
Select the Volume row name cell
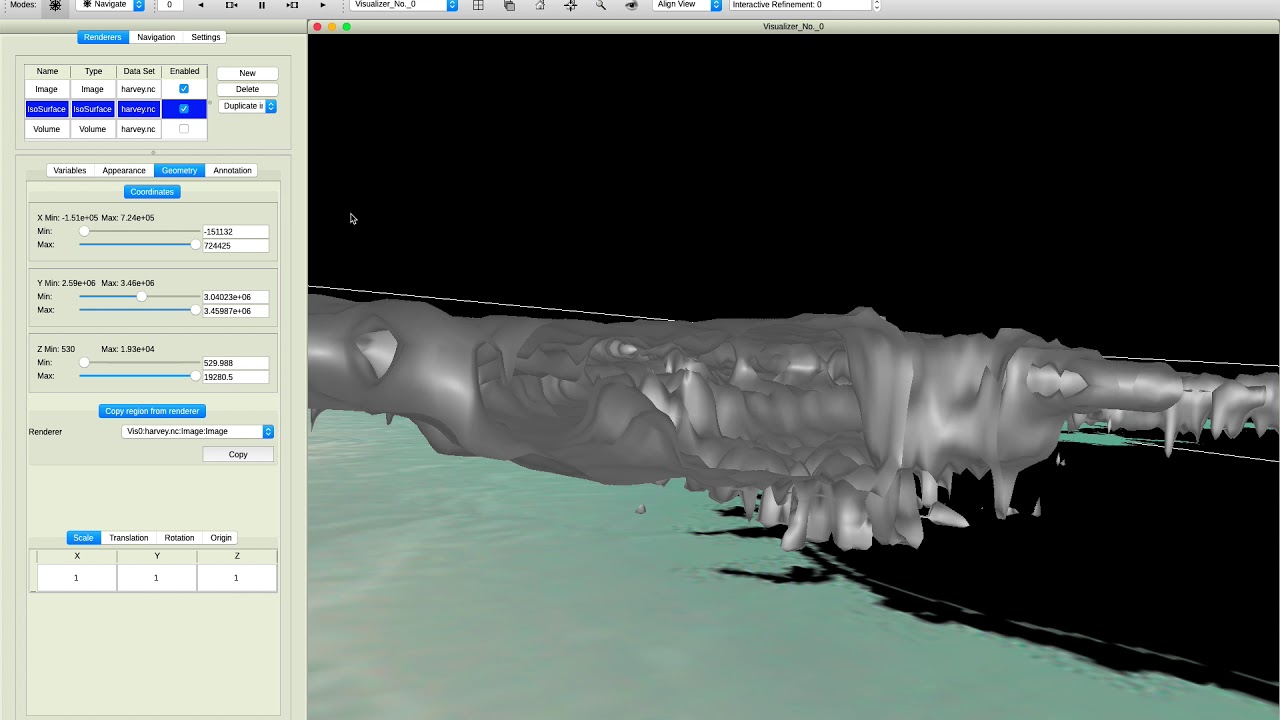(47, 129)
